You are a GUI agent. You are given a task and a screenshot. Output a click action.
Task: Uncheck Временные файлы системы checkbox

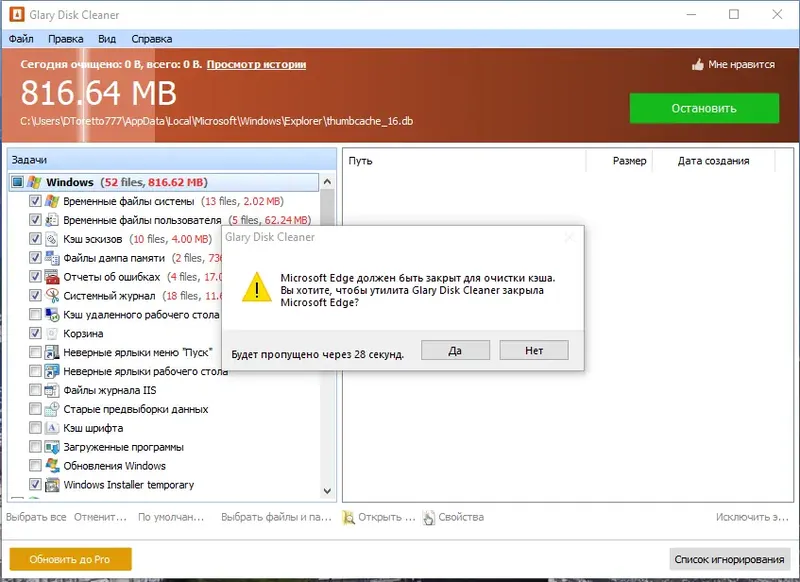(x=35, y=201)
